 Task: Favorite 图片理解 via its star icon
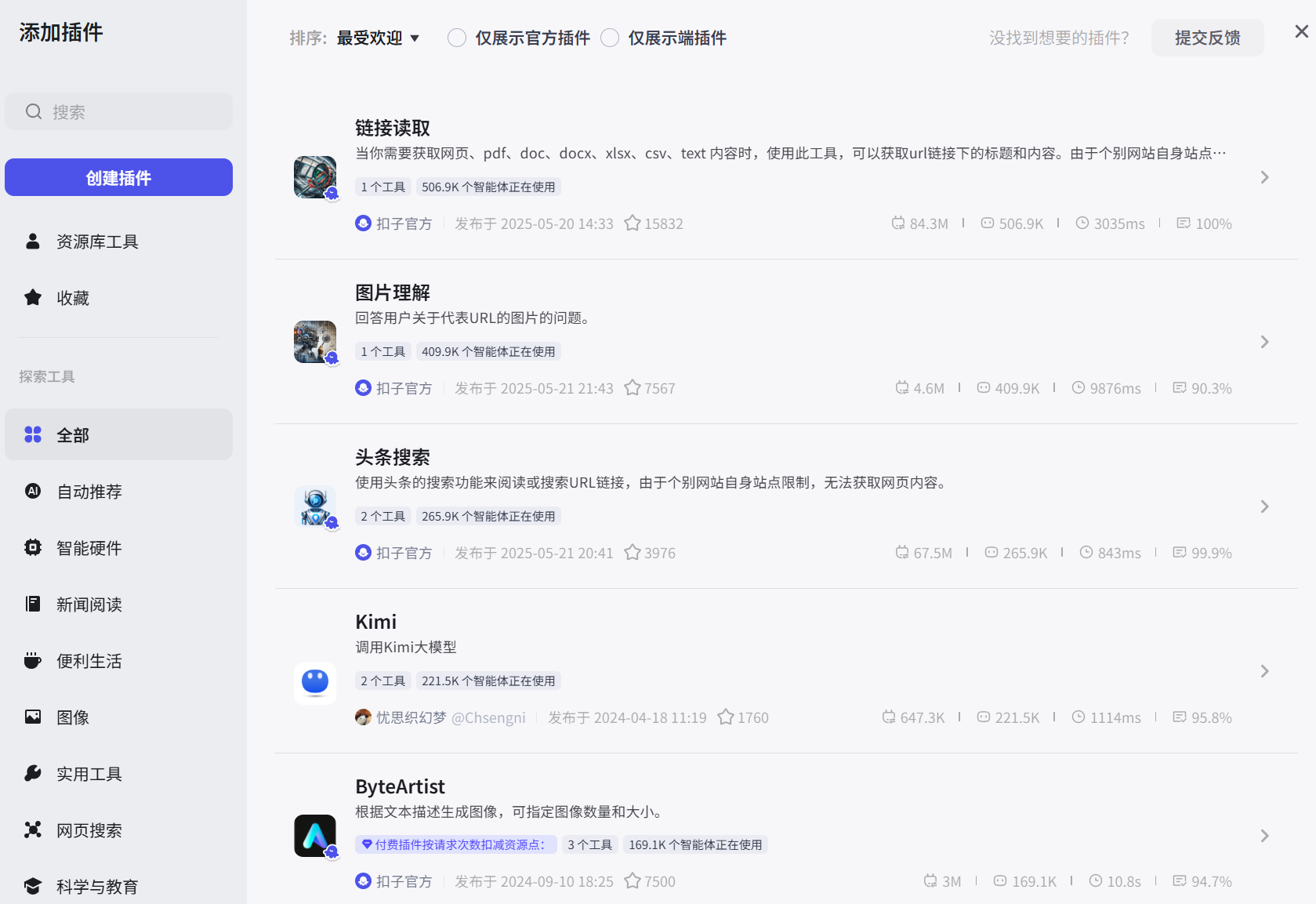(x=633, y=388)
